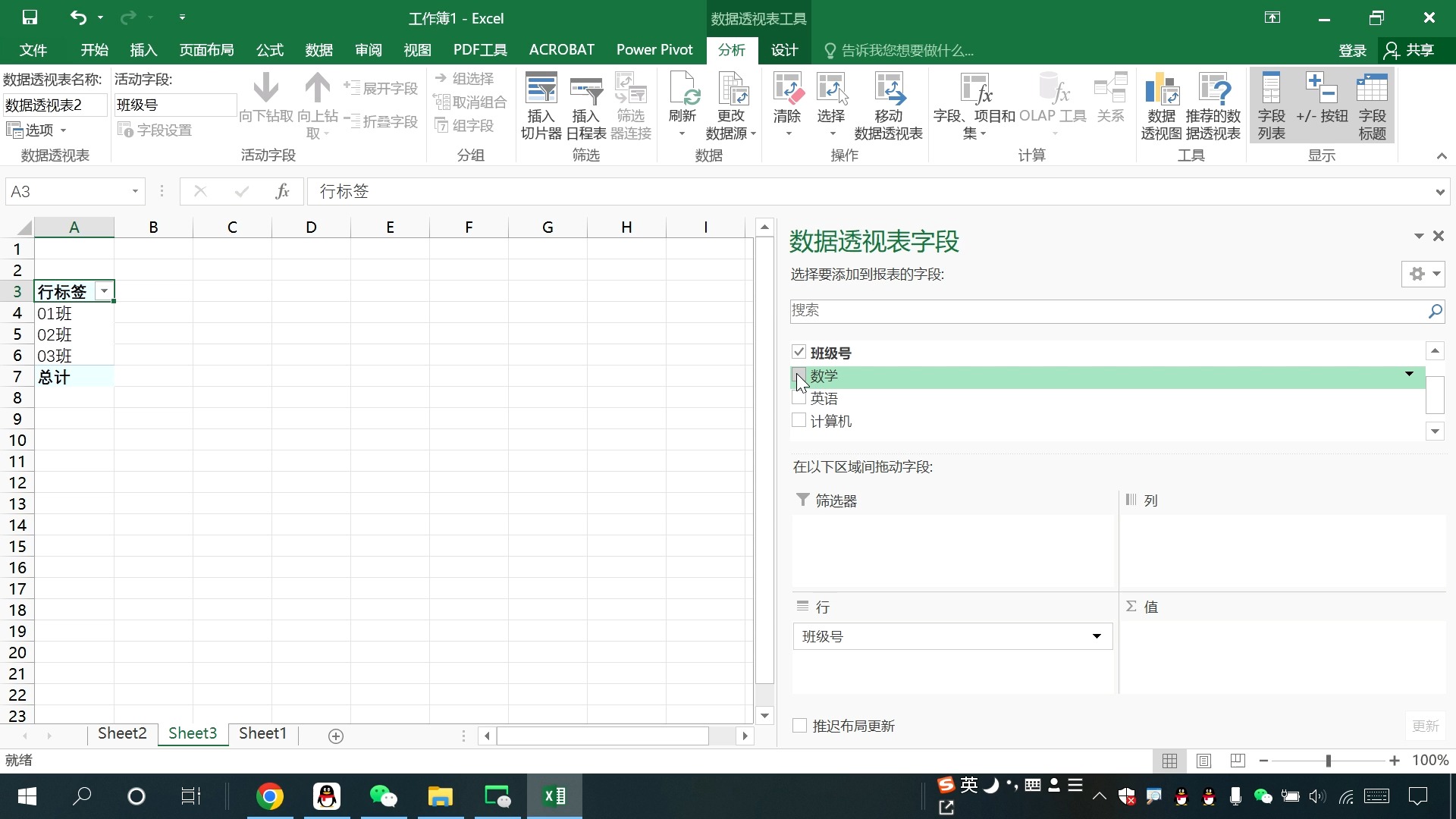The width and height of the screenshot is (1456, 819).
Task: Enable the 英语 field
Action: pyautogui.click(x=799, y=398)
